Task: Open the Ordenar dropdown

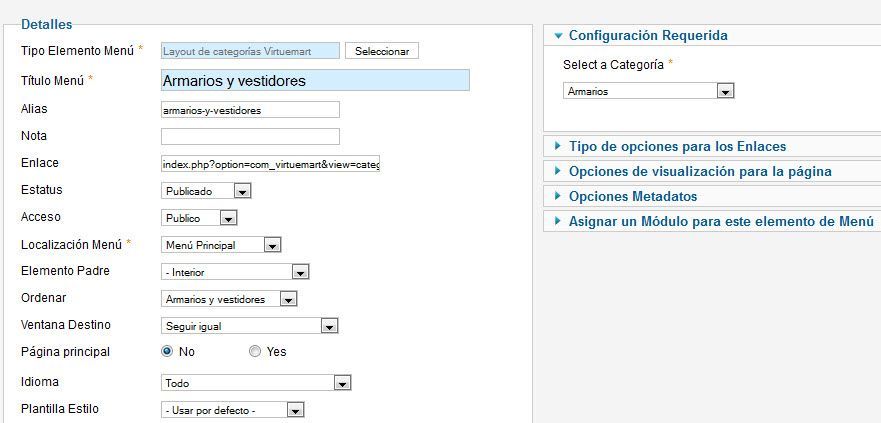Action: tap(229, 299)
